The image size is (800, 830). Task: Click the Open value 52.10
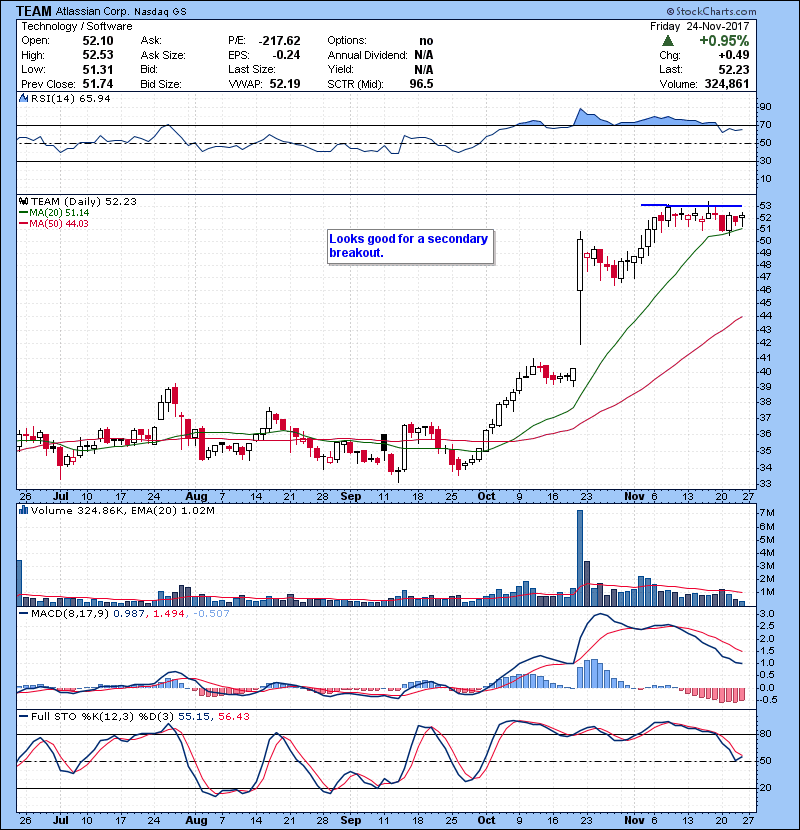98,41
